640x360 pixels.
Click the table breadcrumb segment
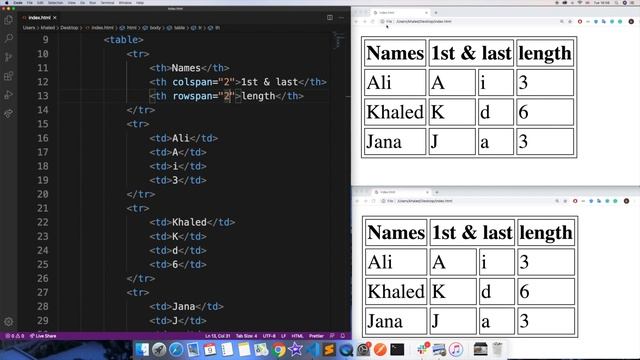[x=180, y=28]
